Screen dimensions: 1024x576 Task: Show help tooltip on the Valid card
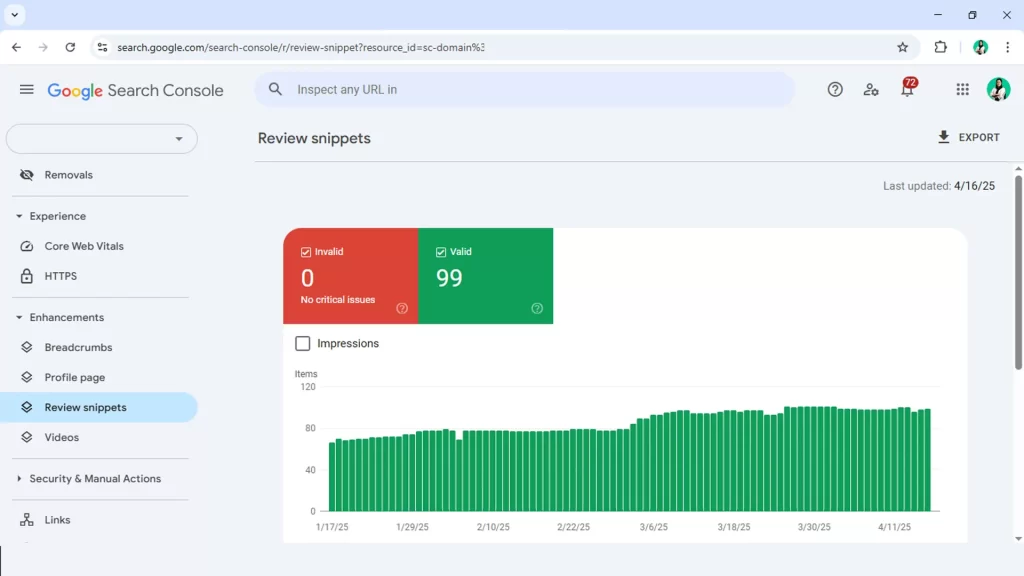pyautogui.click(x=537, y=308)
